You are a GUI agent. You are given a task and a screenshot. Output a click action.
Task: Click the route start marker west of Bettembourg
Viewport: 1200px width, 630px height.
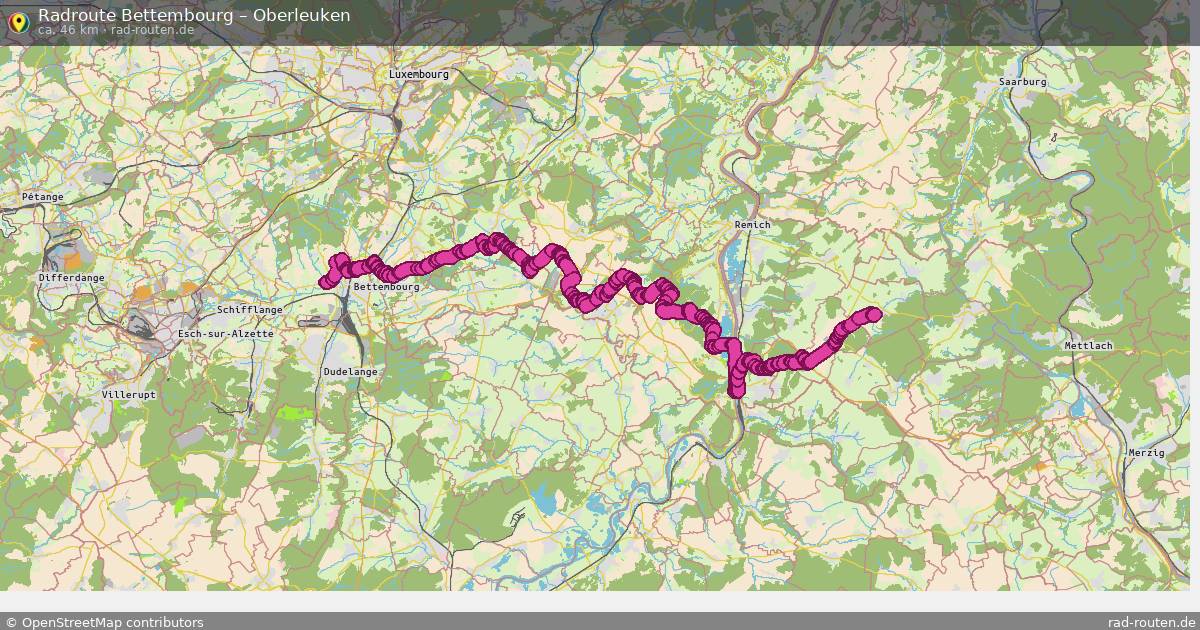click(325, 282)
